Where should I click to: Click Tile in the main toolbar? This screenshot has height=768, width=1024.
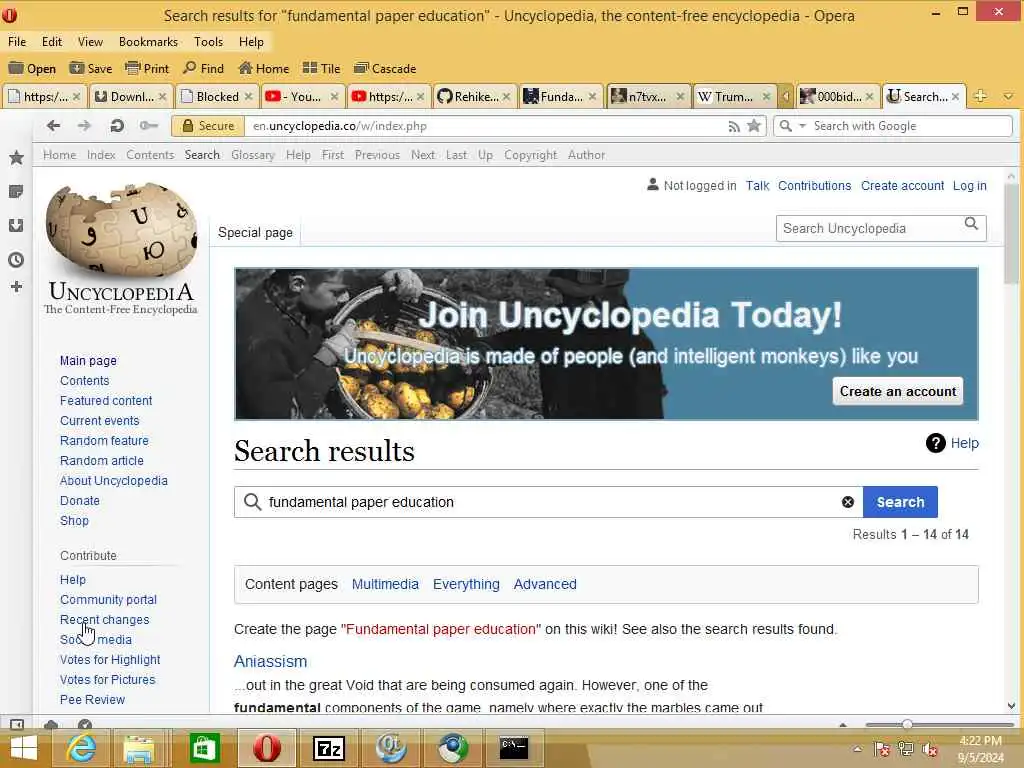(321, 69)
